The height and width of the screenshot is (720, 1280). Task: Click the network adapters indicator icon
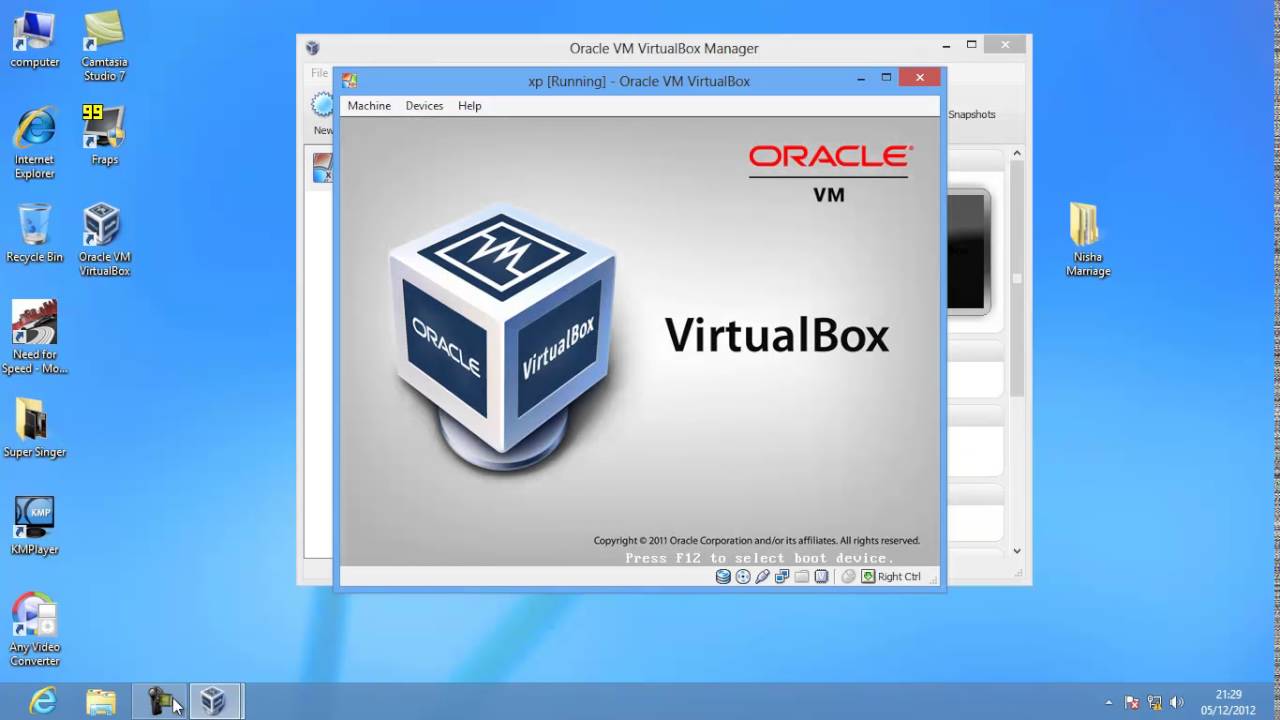coord(782,576)
